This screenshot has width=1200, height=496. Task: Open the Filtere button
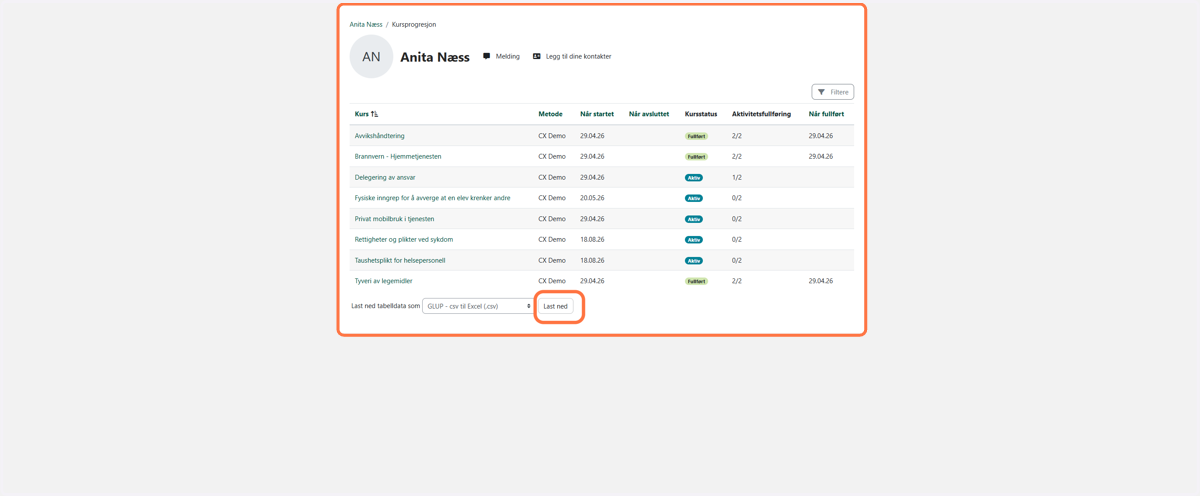tap(833, 92)
